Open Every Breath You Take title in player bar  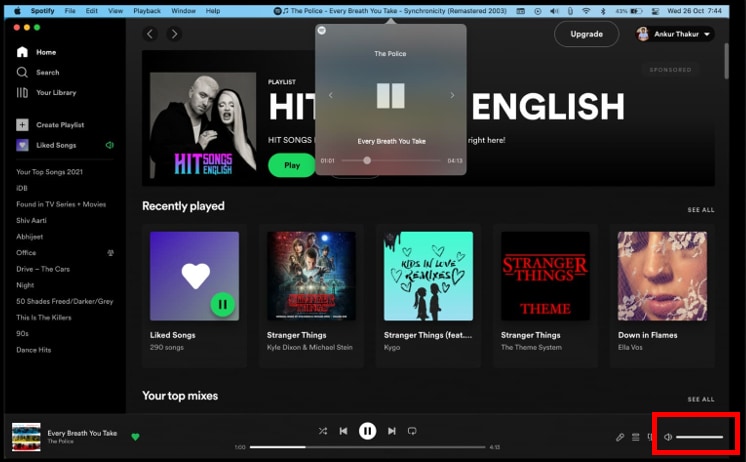[x=82, y=433]
